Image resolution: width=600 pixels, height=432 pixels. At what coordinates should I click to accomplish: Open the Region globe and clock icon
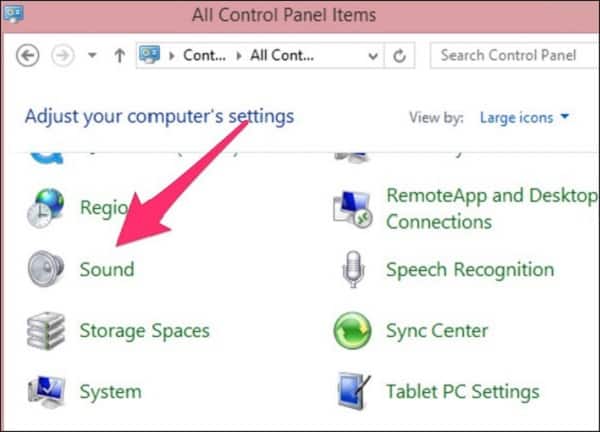pos(46,208)
